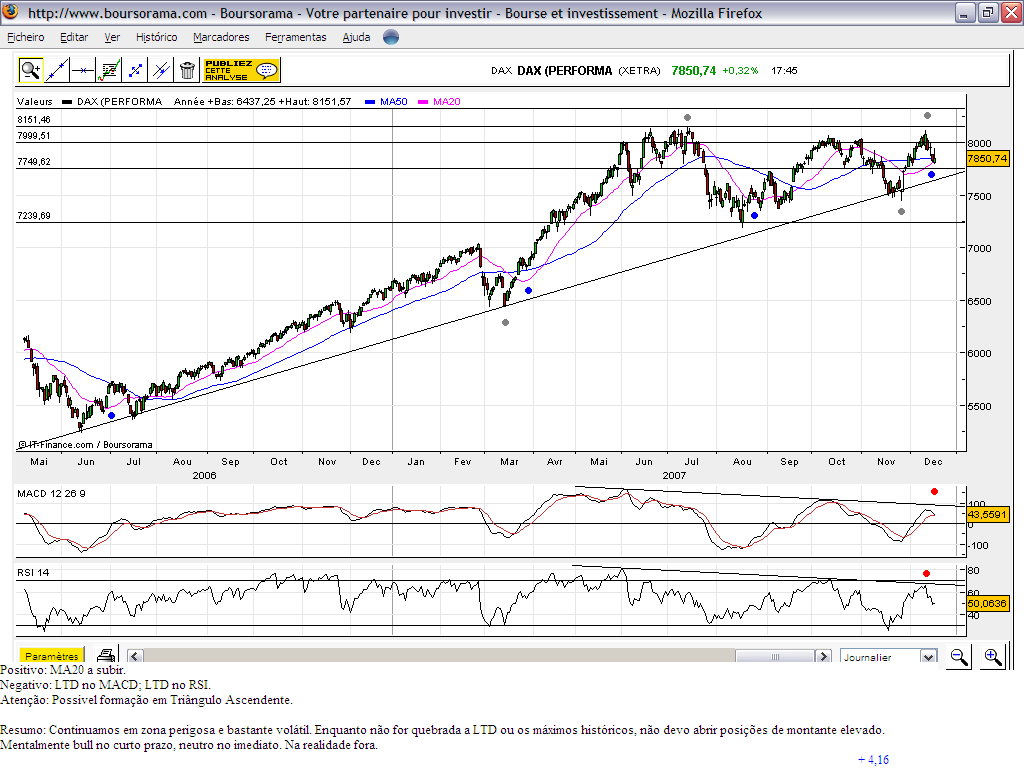The height and width of the screenshot is (768, 1024).
Task: Click the trash bin delete tool
Action: 187,70
